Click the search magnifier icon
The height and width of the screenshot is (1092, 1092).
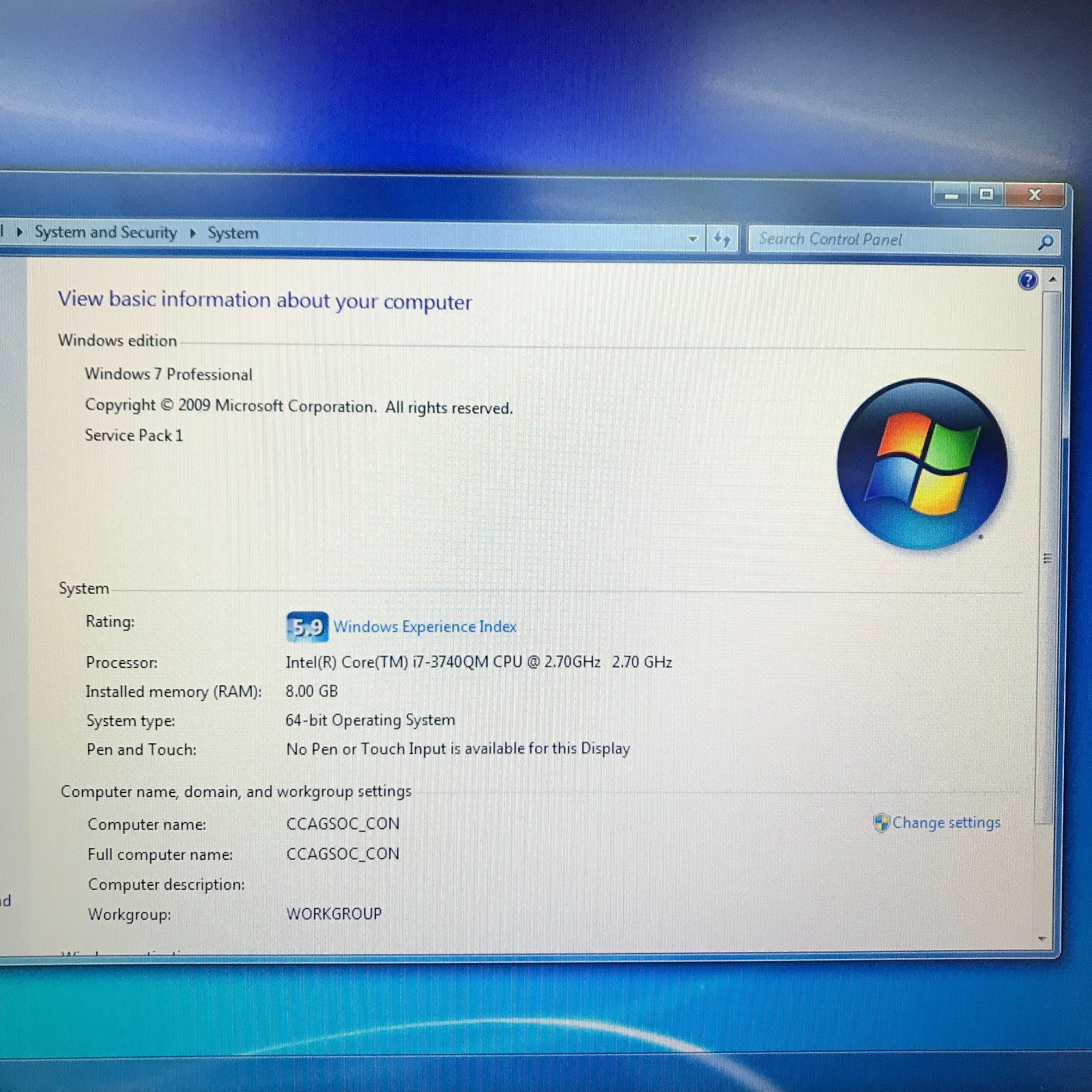(x=1045, y=242)
